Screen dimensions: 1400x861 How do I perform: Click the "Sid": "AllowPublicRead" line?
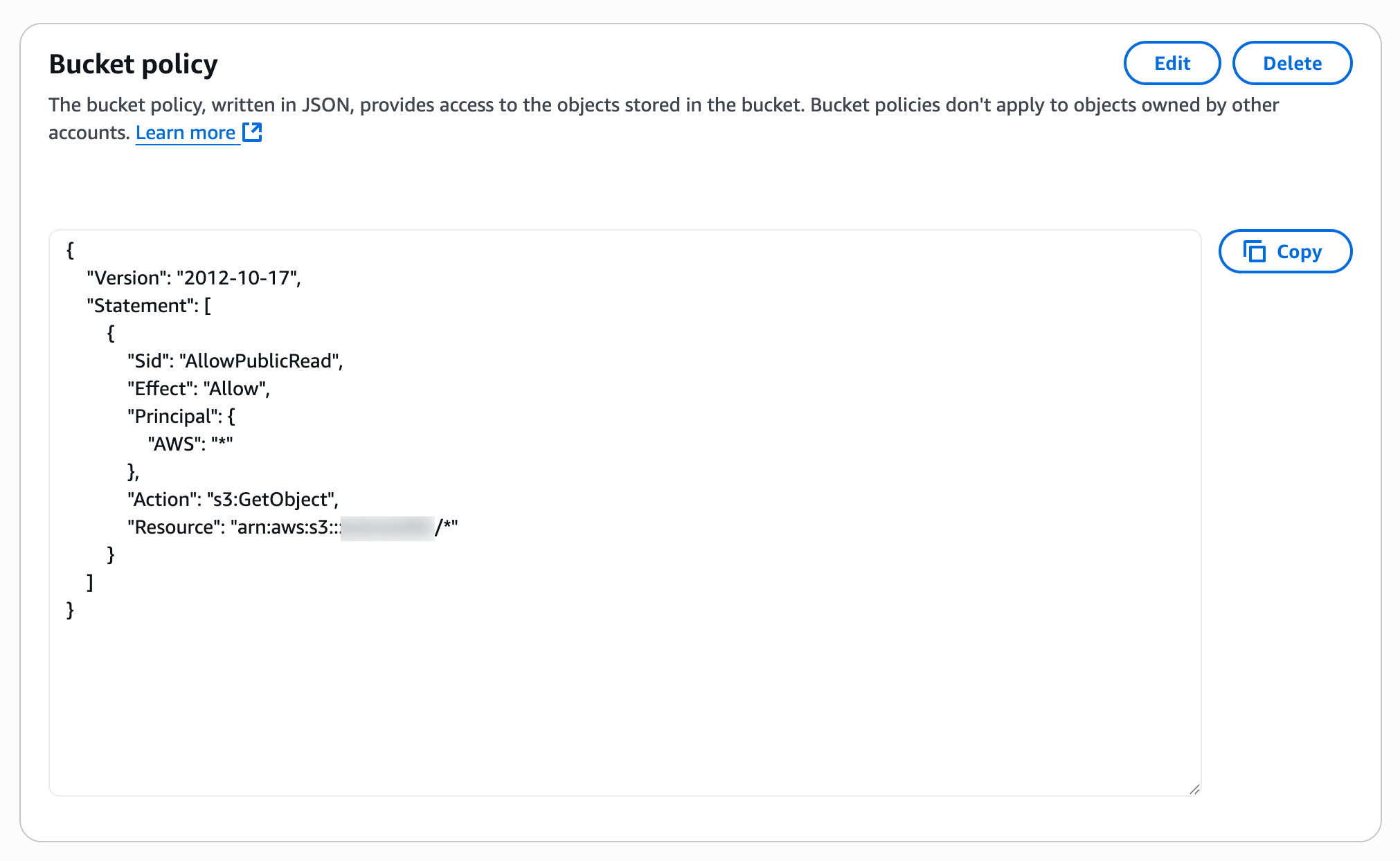[235, 361]
